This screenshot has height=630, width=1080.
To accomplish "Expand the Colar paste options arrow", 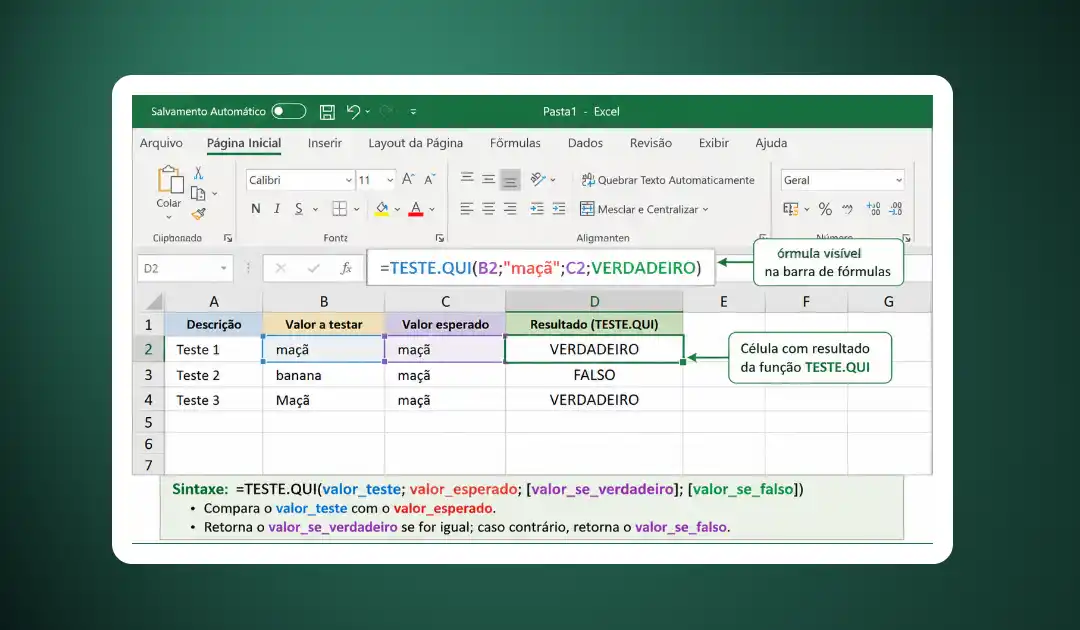I will [x=169, y=217].
